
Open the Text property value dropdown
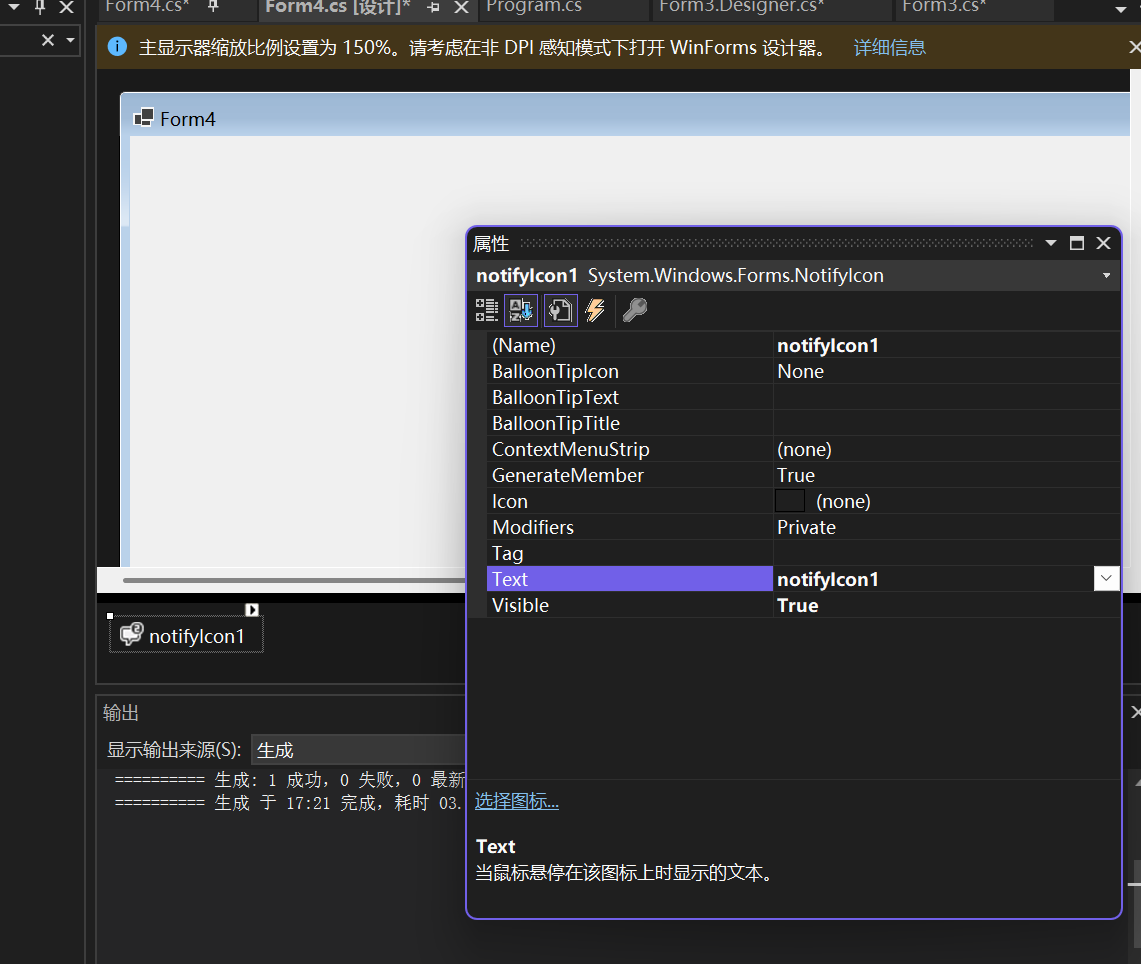(x=1106, y=578)
